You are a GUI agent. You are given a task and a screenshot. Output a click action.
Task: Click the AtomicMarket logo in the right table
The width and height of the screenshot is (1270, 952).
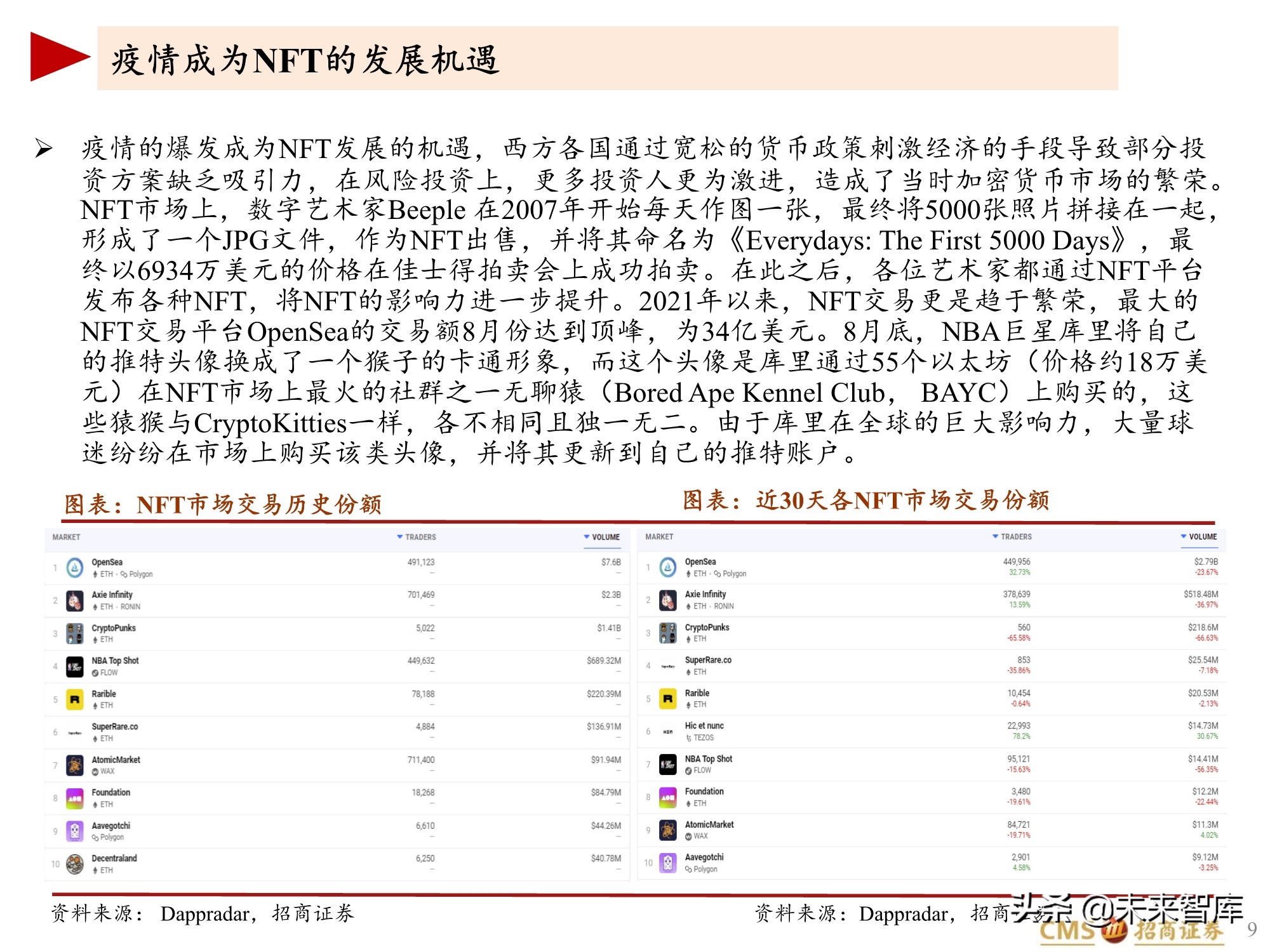click(668, 830)
